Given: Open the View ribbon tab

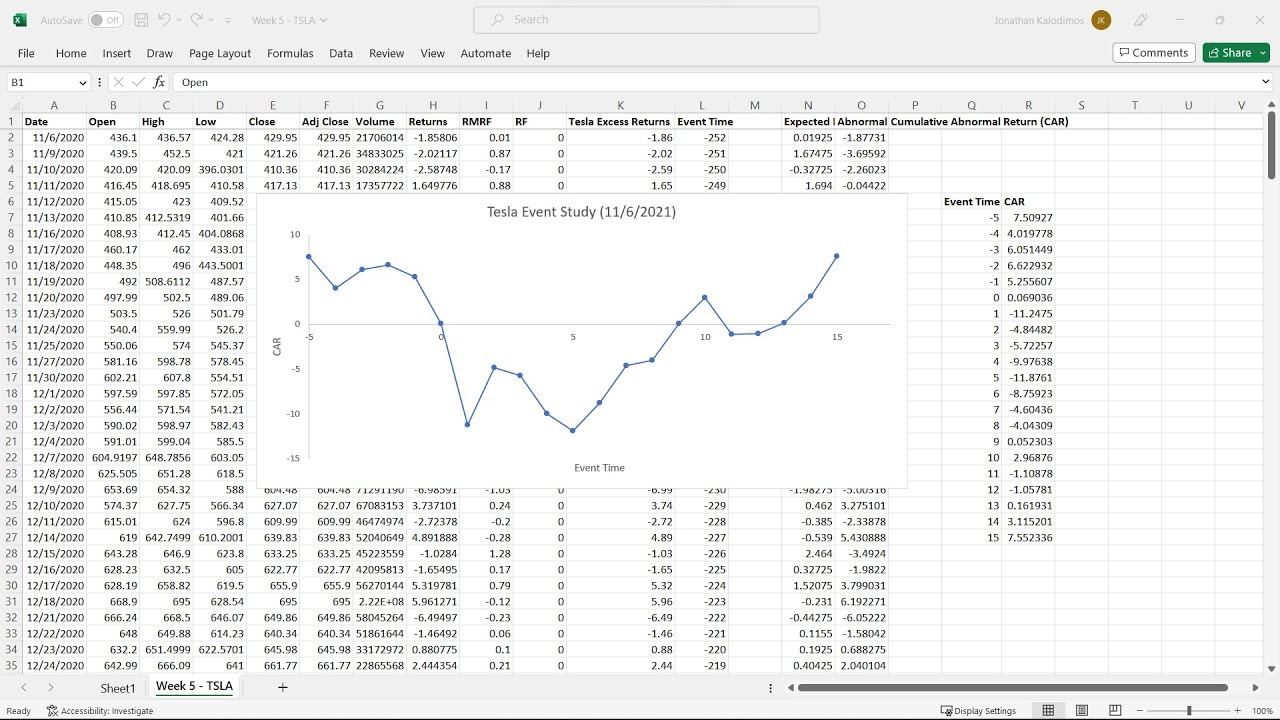Looking at the screenshot, I should pyautogui.click(x=433, y=53).
